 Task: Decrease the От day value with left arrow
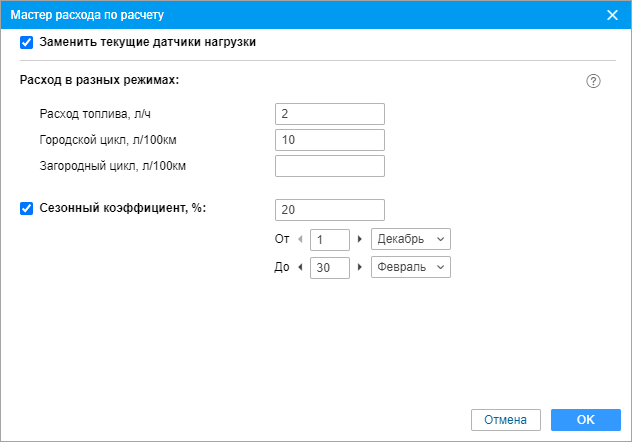pyautogui.click(x=301, y=240)
